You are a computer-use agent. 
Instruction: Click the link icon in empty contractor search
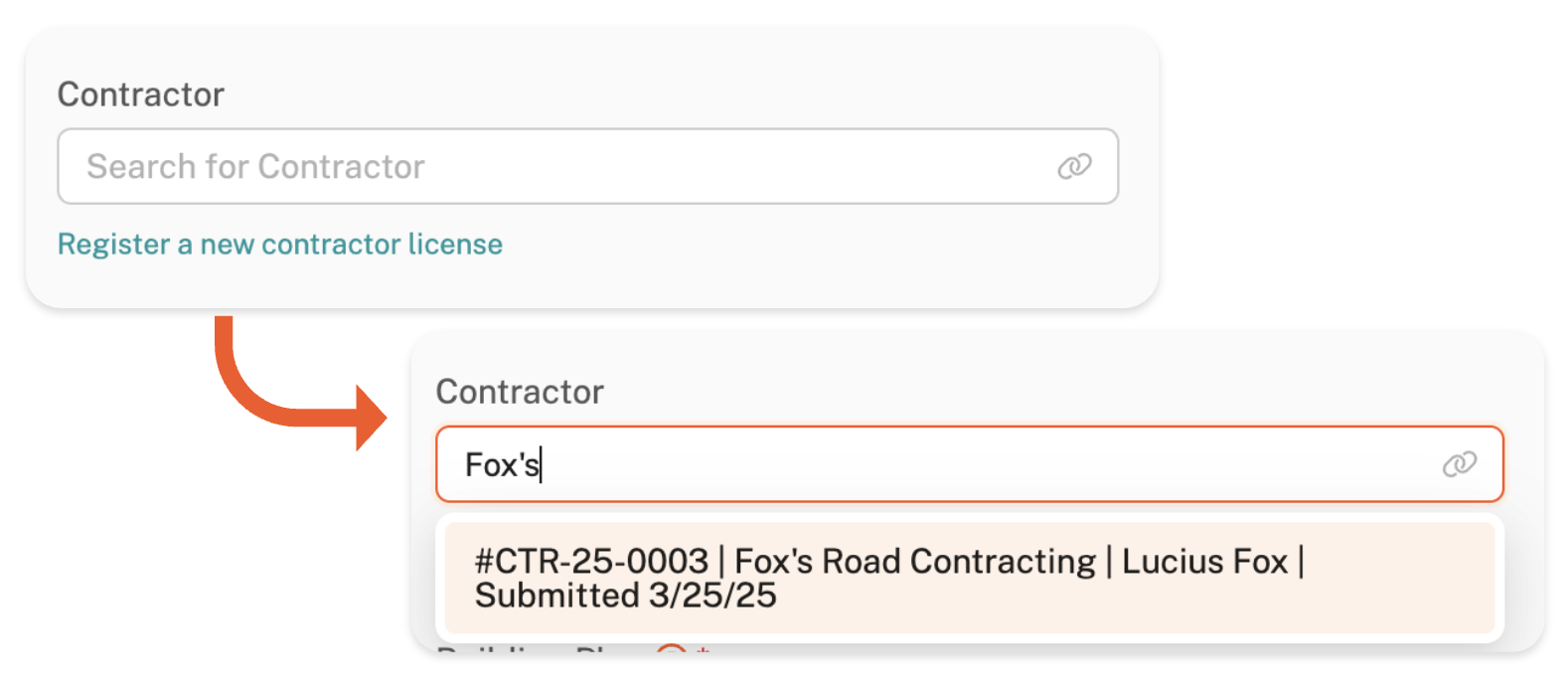(x=1074, y=166)
